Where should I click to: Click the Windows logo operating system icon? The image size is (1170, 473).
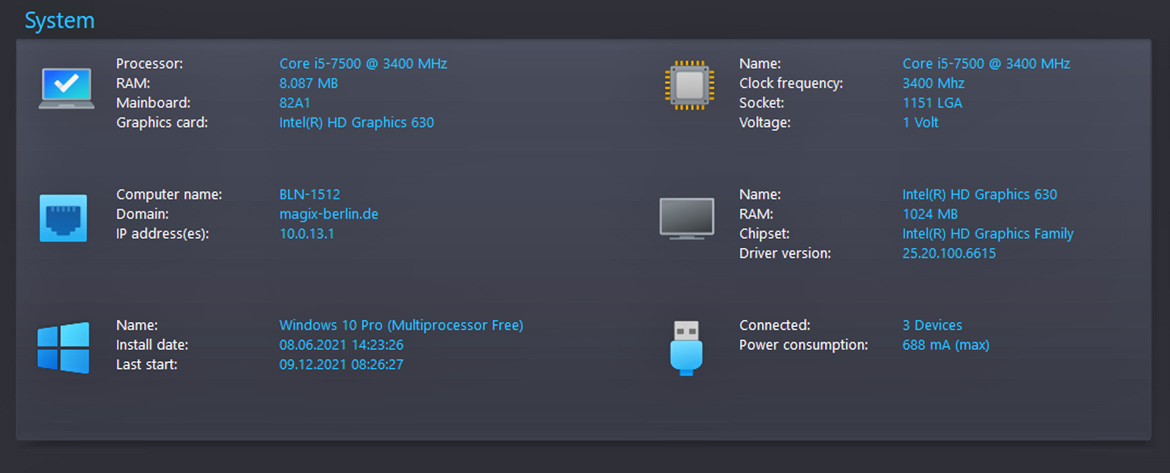tap(63, 348)
